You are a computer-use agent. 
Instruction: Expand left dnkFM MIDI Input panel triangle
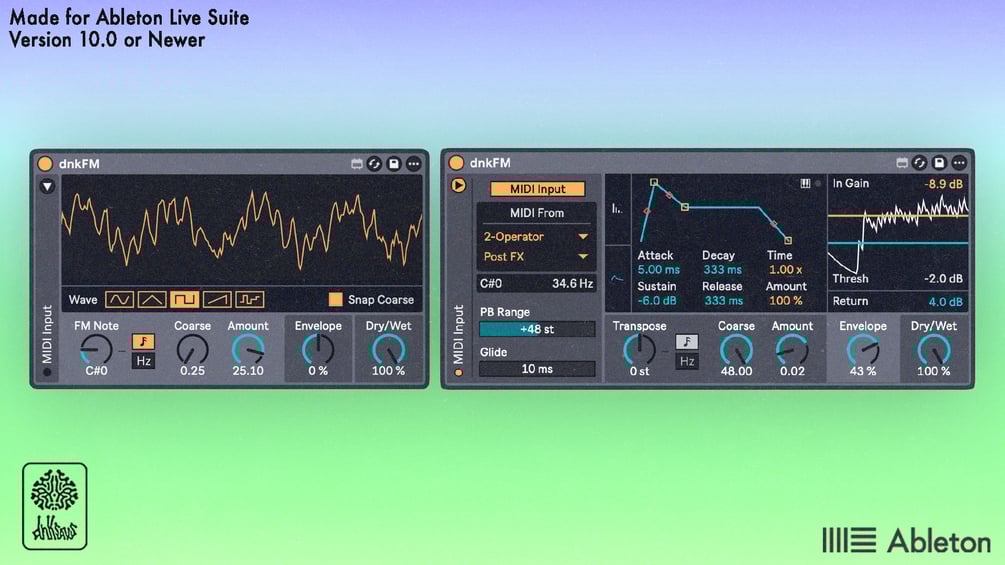(x=47, y=186)
